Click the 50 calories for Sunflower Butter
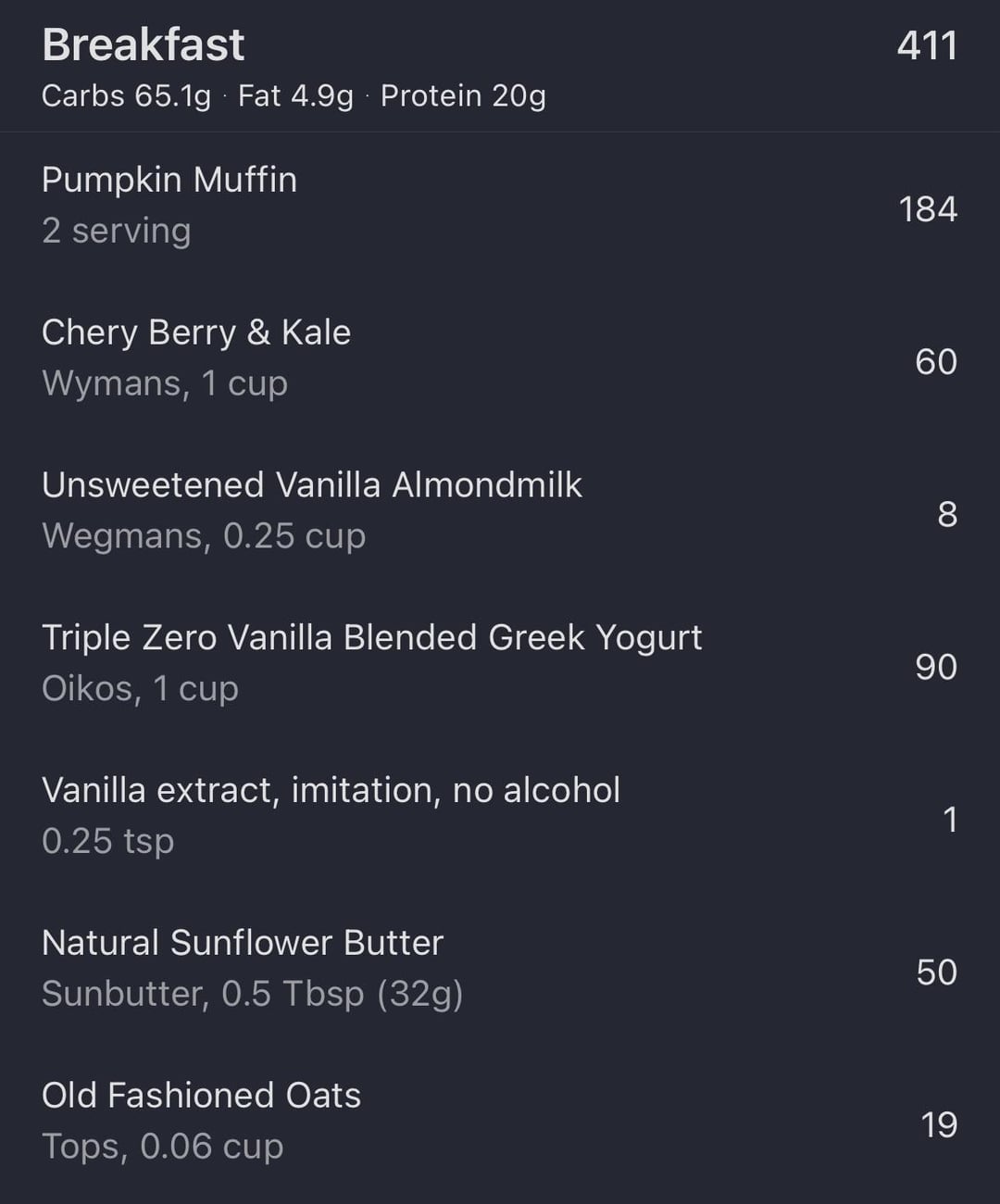Image resolution: width=1000 pixels, height=1204 pixels. click(936, 972)
